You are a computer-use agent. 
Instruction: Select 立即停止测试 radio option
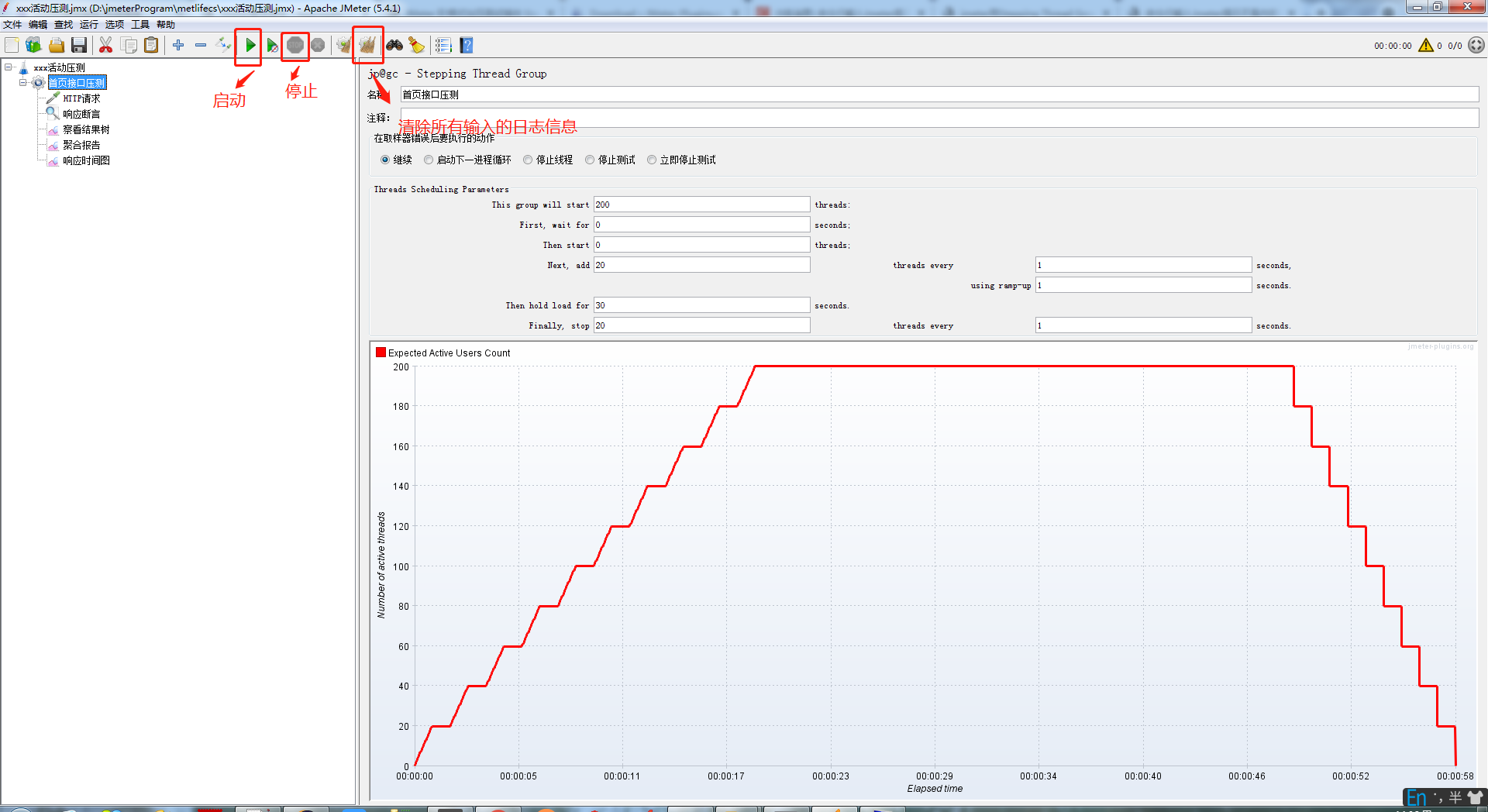pos(652,160)
